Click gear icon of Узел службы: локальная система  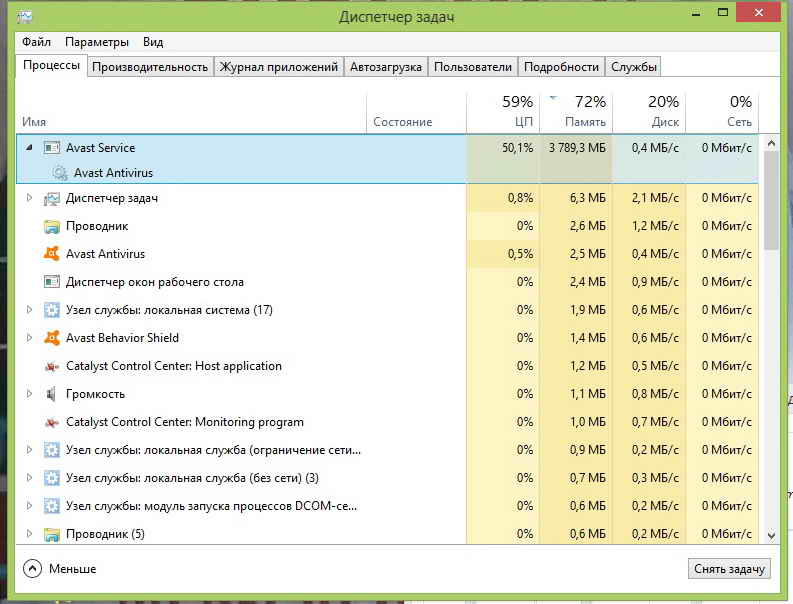(x=52, y=310)
